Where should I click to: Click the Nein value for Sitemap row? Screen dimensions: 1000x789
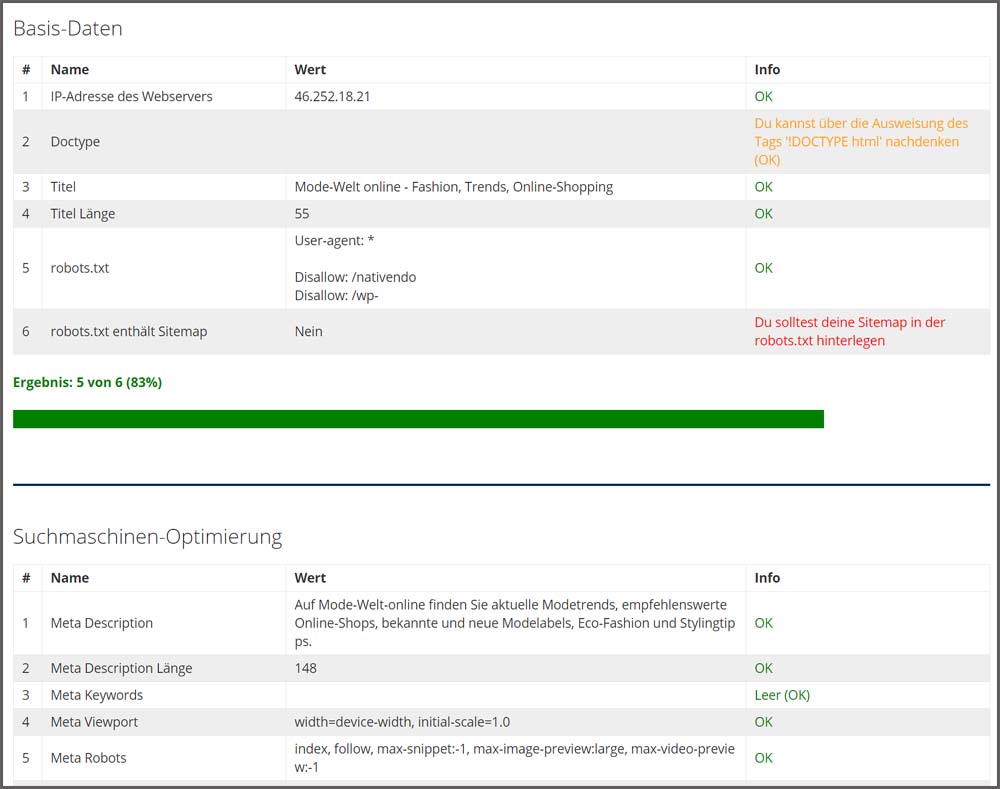(308, 331)
